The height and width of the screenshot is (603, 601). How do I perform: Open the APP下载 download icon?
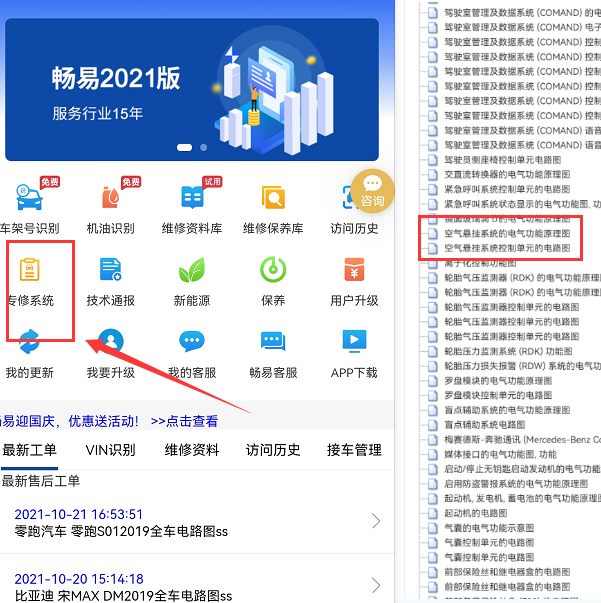tap(354, 341)
